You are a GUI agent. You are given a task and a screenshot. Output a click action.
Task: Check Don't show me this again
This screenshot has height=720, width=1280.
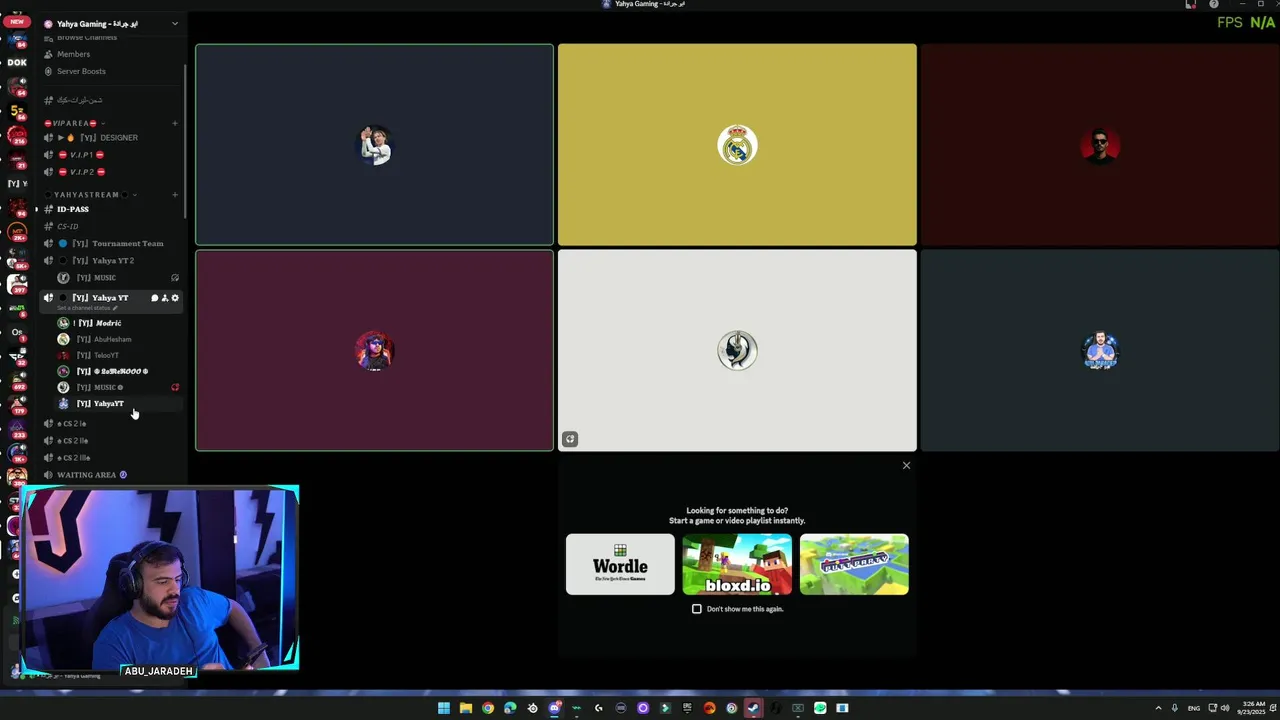pyautogui.click(x=697, y=609)
